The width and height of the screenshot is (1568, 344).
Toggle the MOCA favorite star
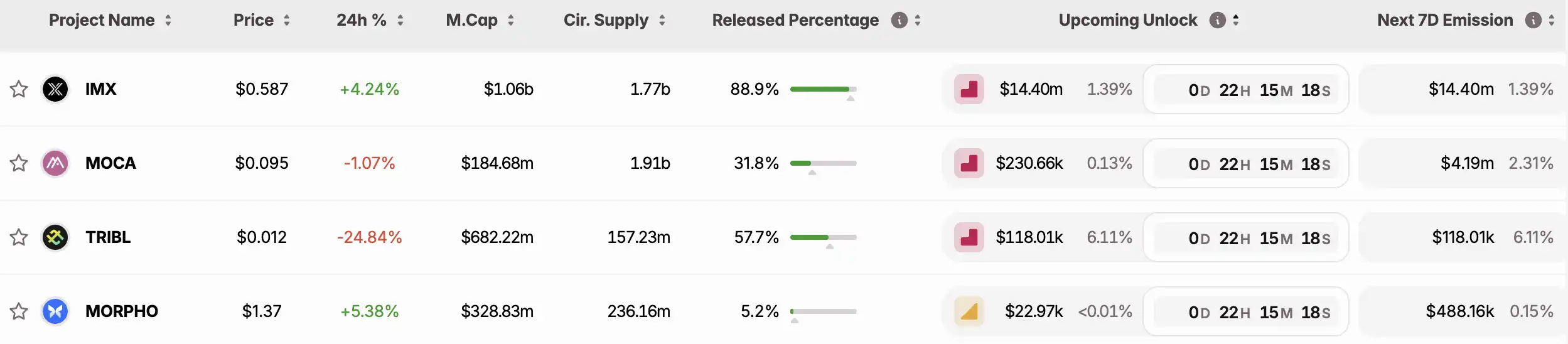pos(19,163)
